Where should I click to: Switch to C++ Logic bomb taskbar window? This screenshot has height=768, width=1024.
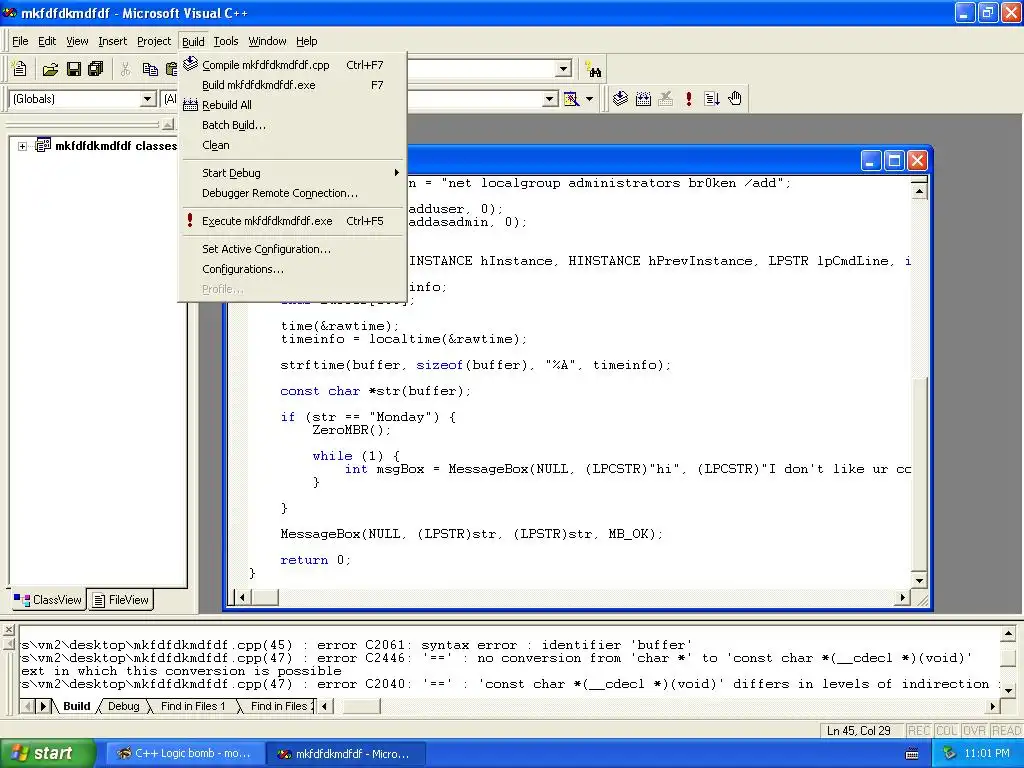tap(184, 754)
